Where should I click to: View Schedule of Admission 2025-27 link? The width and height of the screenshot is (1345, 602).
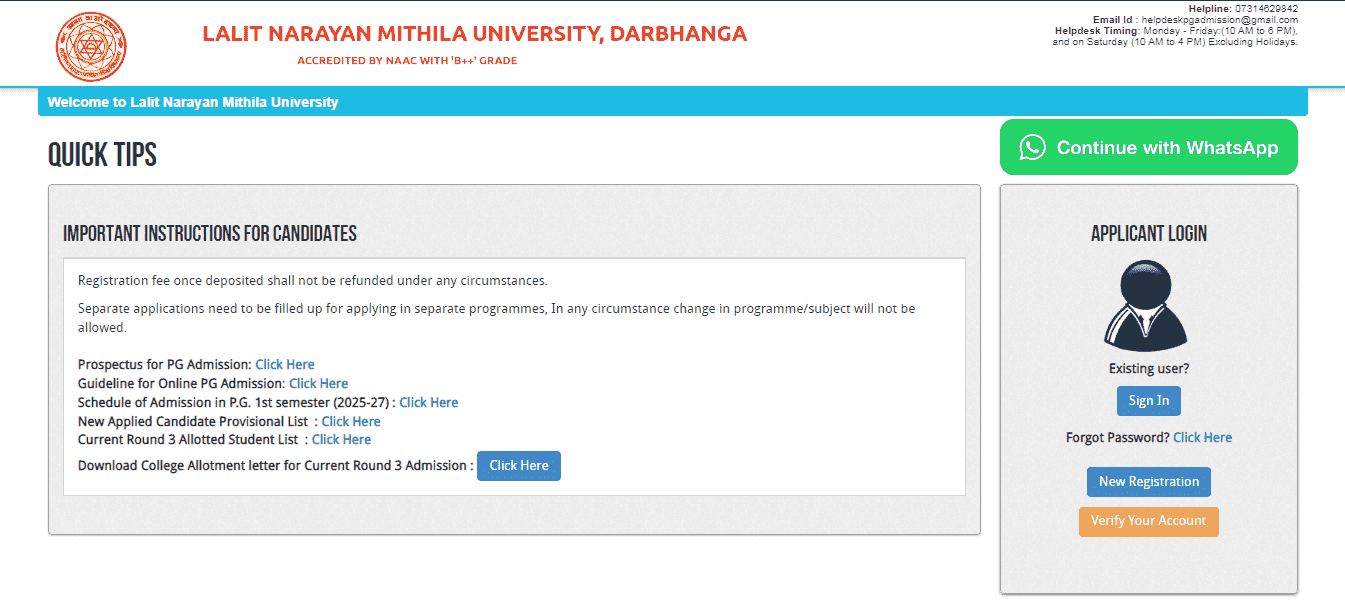coord(428,403)
